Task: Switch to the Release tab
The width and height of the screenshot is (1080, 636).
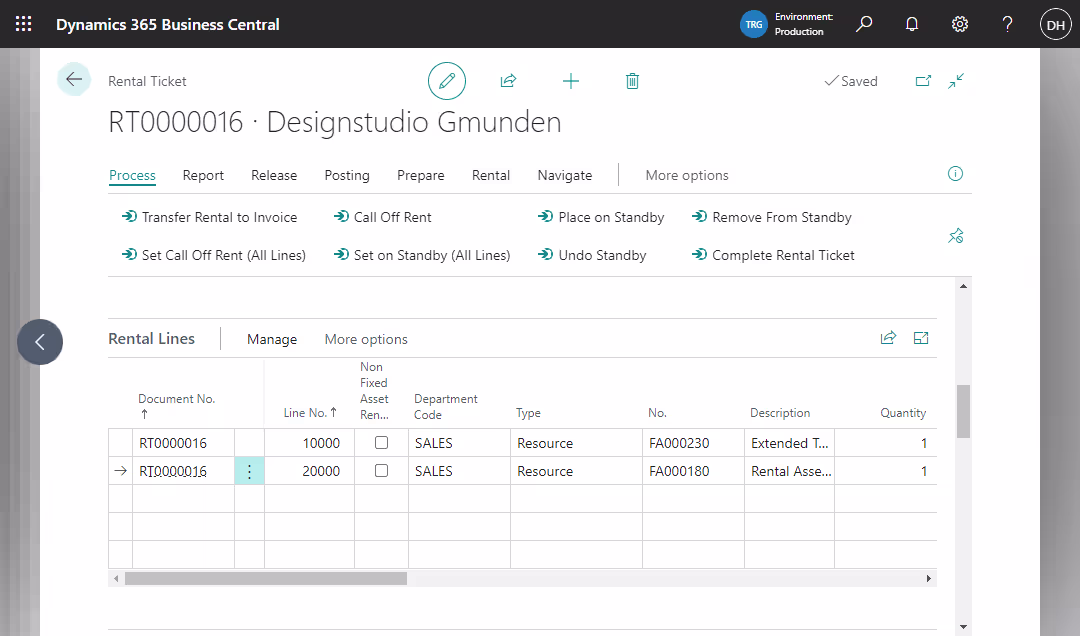Action: pos(274,175)
